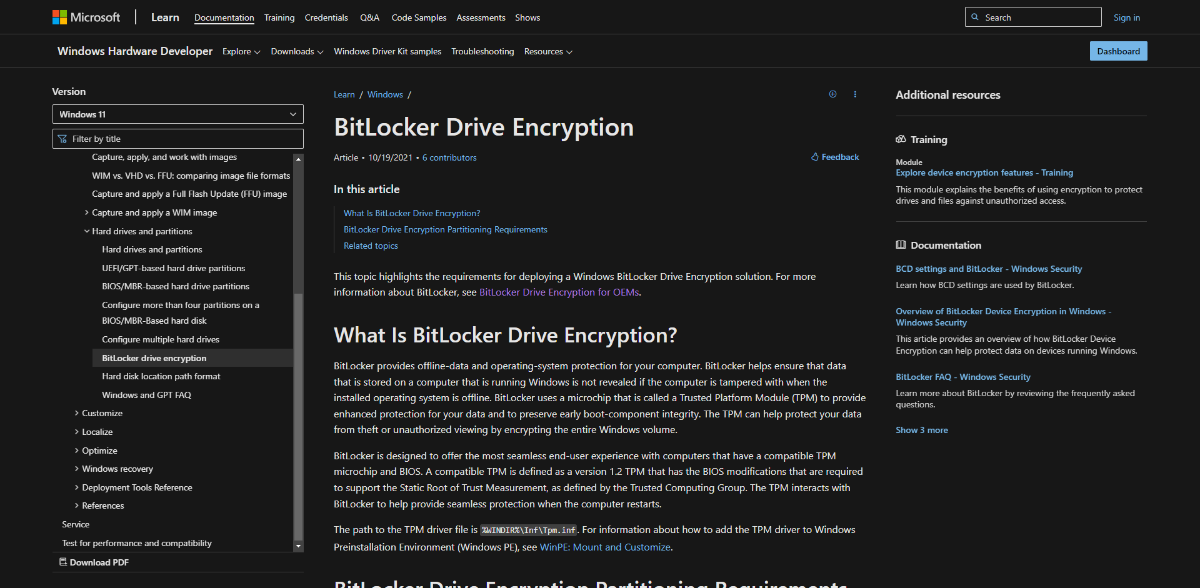Open the Version Windows 11 dropdown

tap(178, 114)
